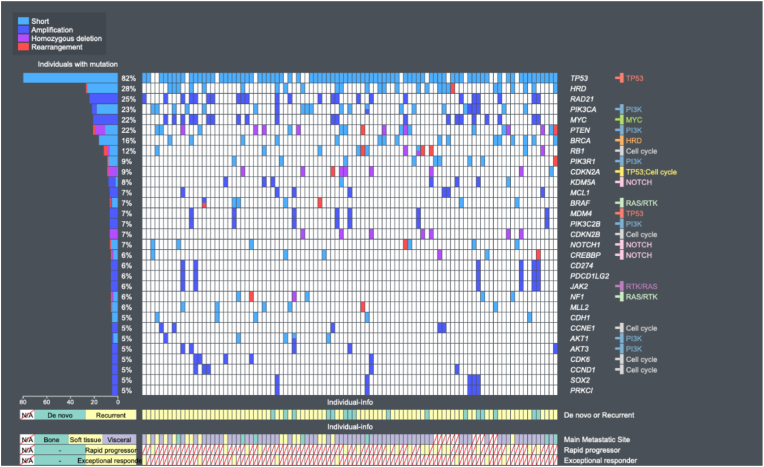Select the MYC gene row label
Image resolution: width=764 pixels, height=467 pixels.
pos(578,120)
